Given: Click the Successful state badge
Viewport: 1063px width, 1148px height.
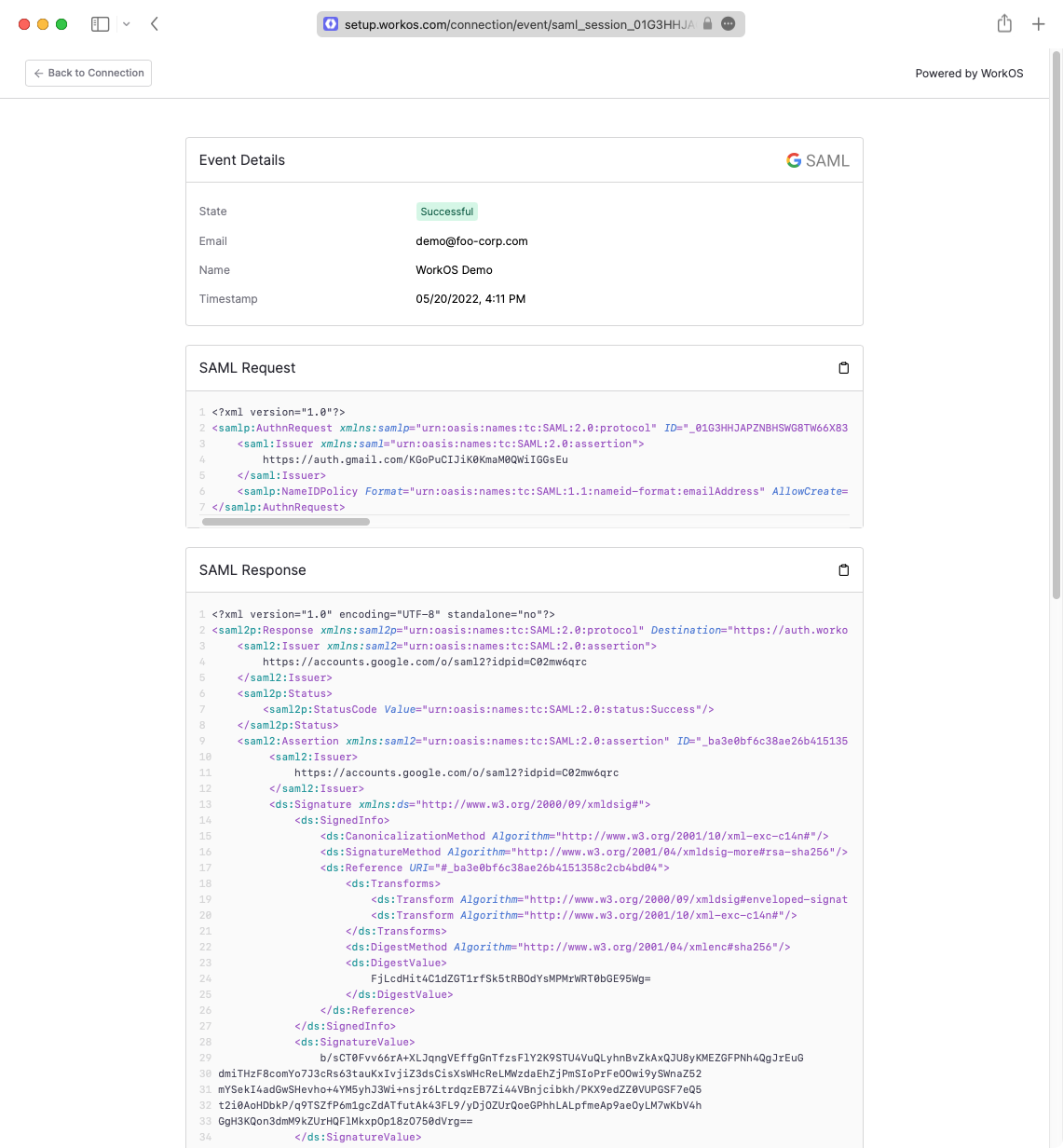Looking at the screenshot, I should click(446, 212).
